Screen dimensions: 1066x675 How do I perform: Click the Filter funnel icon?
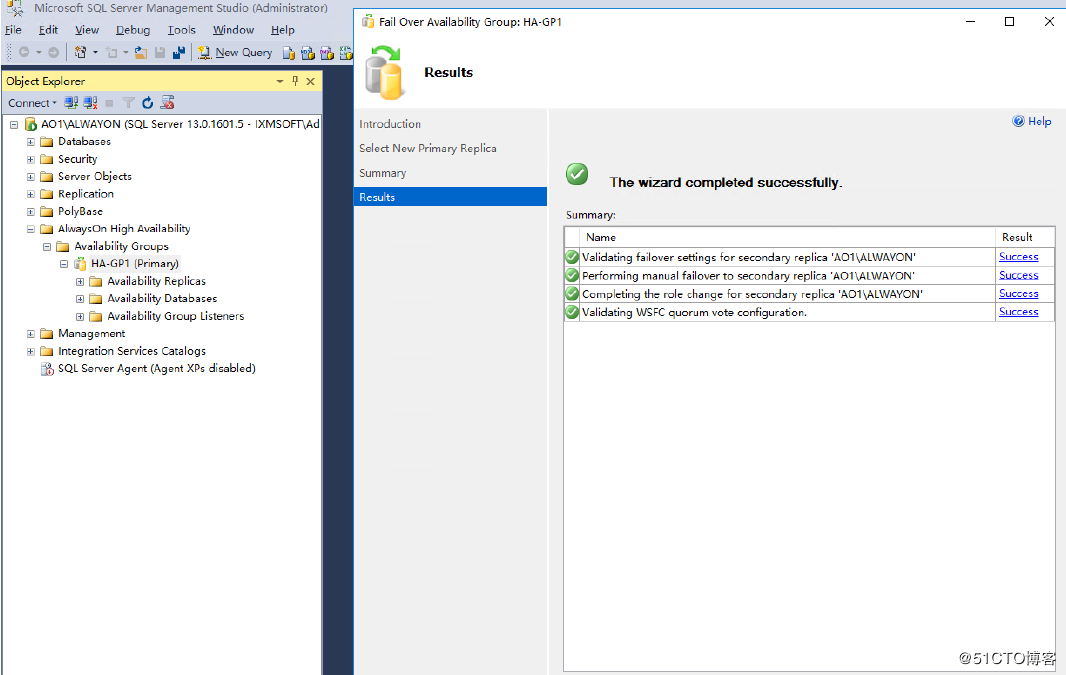128,103
